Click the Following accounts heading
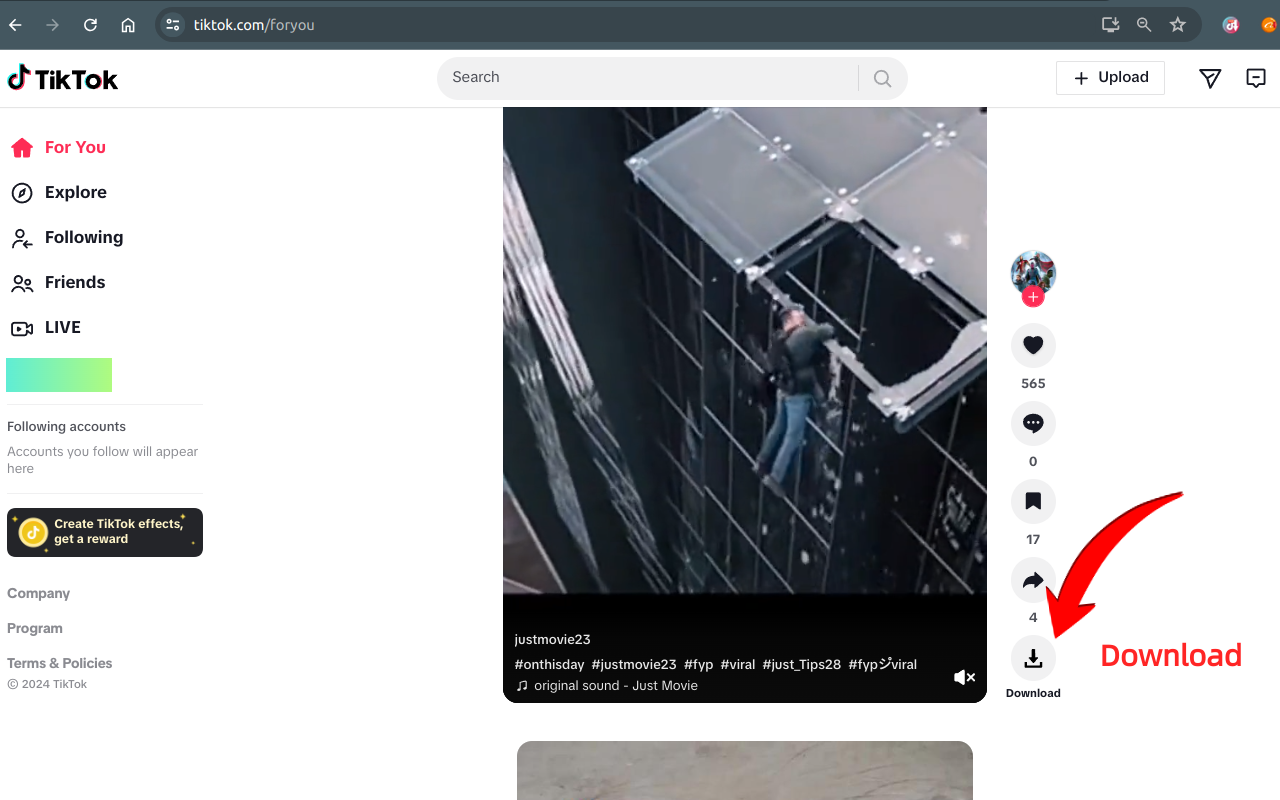Image resolution: width=1280 pixels, height=800 pixels. [x=66, y=426]
